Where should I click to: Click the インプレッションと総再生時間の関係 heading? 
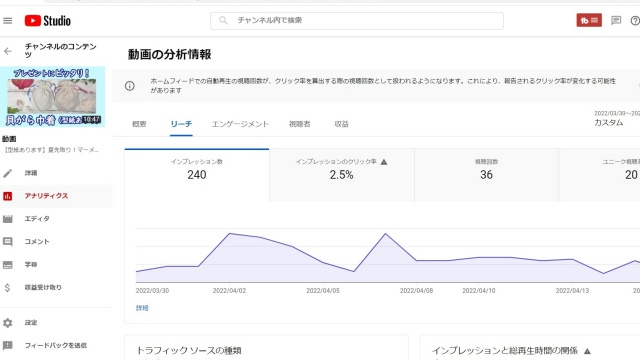click(x=505, y=350)
